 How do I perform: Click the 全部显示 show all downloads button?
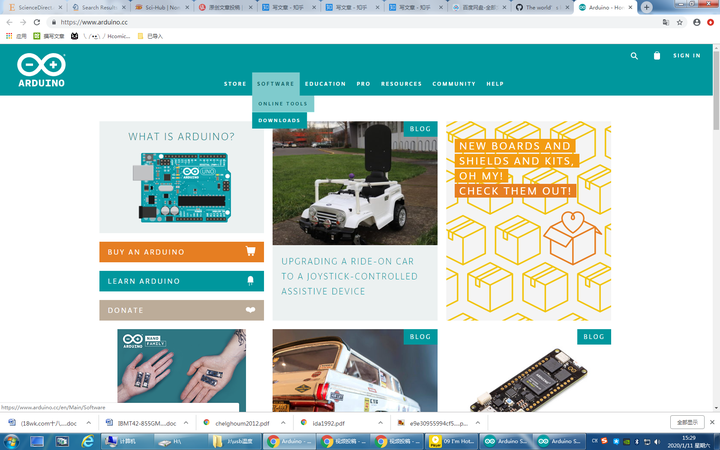pos(687,422)
